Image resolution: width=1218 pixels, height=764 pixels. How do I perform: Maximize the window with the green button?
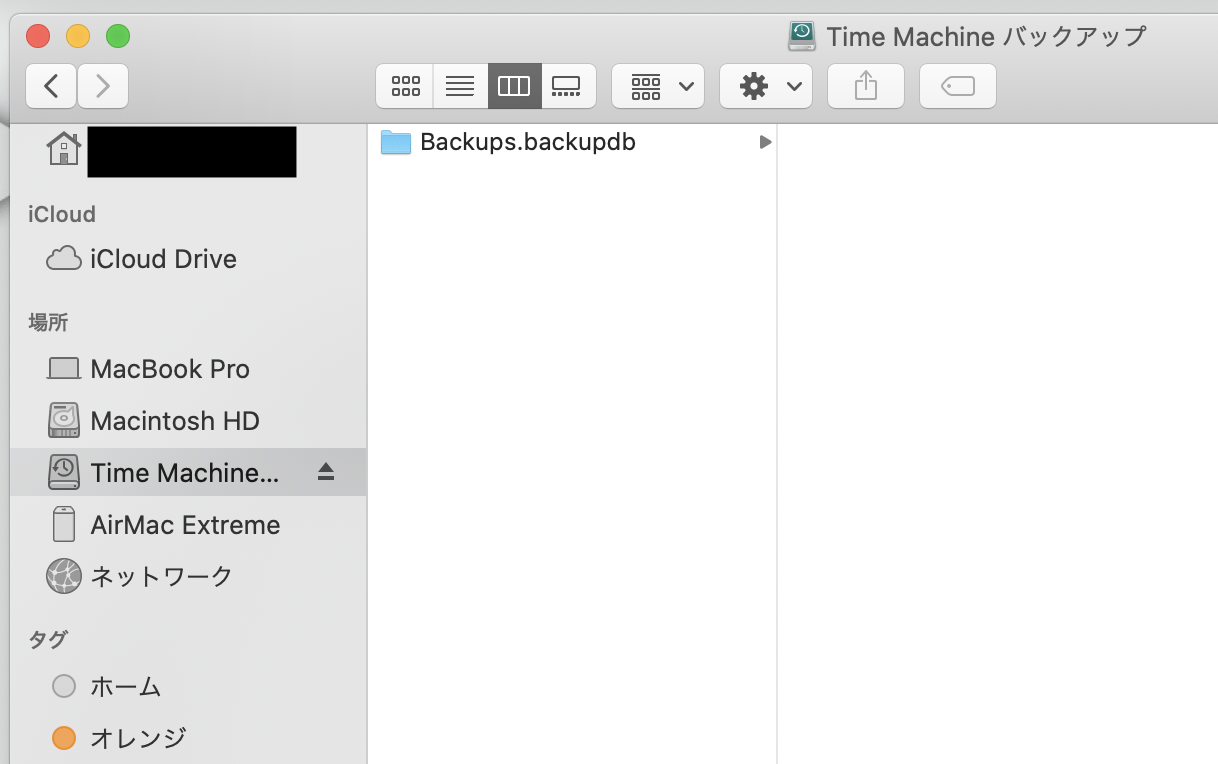point(118,37)
